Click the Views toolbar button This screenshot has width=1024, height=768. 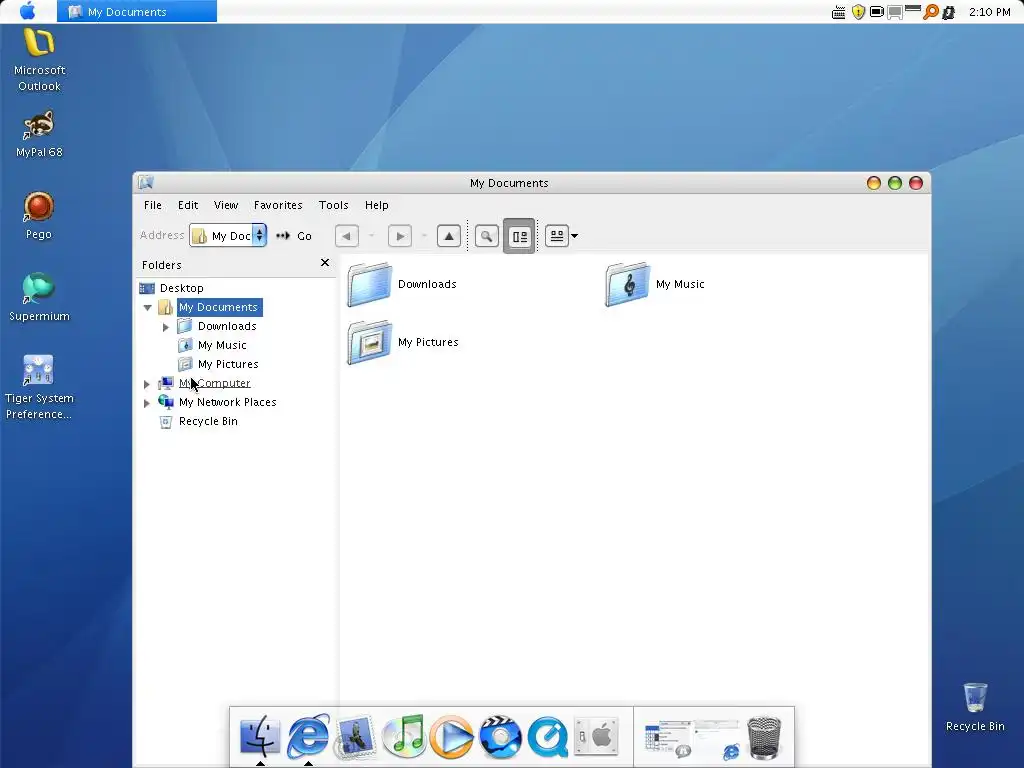[556, 236]
